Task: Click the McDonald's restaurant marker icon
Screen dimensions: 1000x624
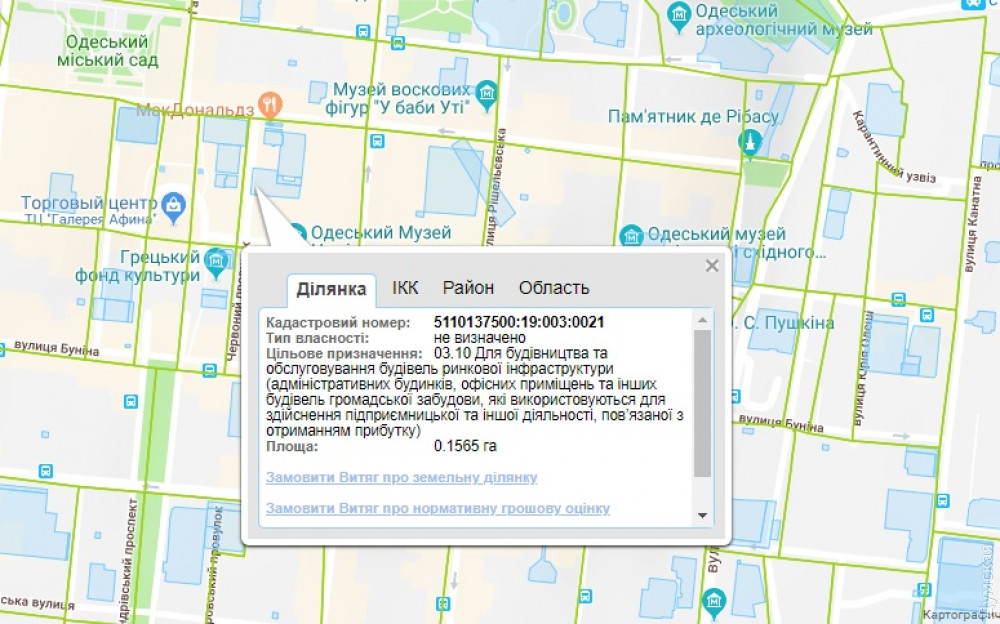Action: [268, 102]
